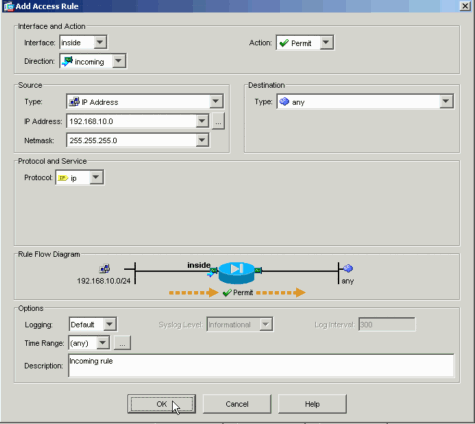Click the Help button
475x424 pixels.
pos(312,404)
